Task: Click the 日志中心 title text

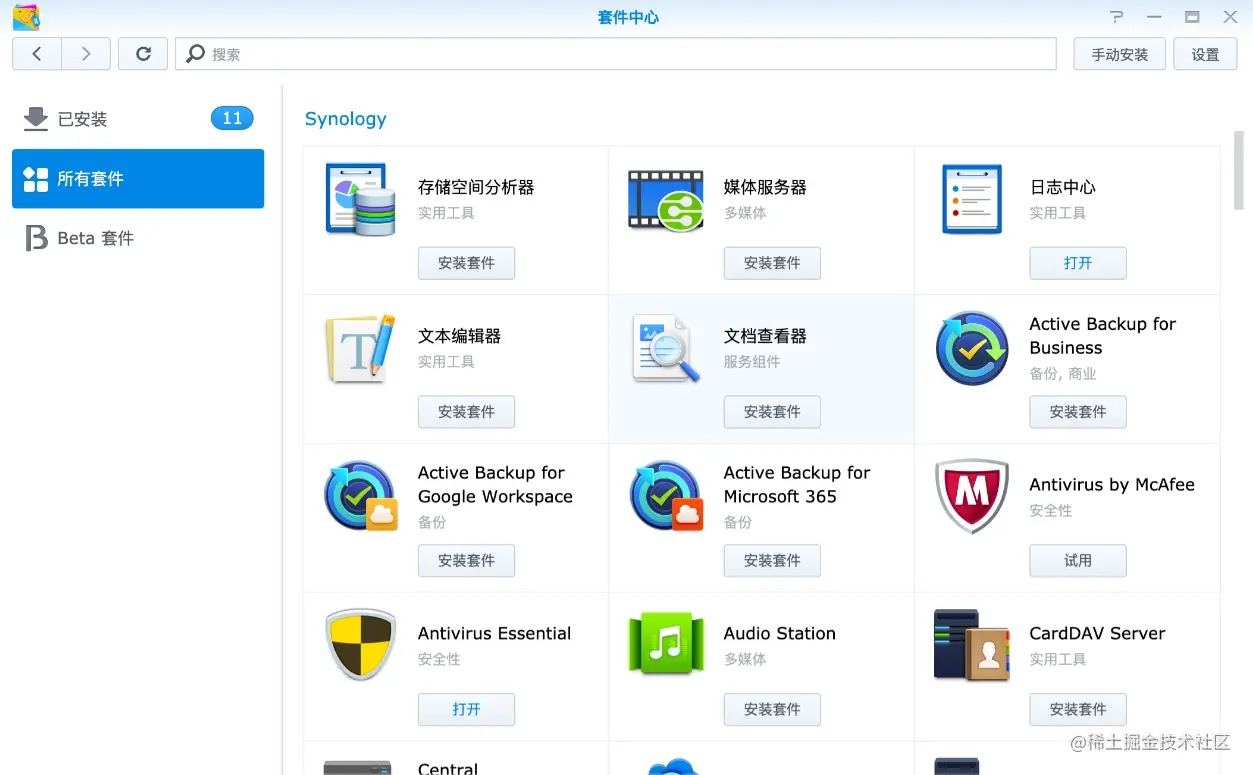Action: (1062, 187)
